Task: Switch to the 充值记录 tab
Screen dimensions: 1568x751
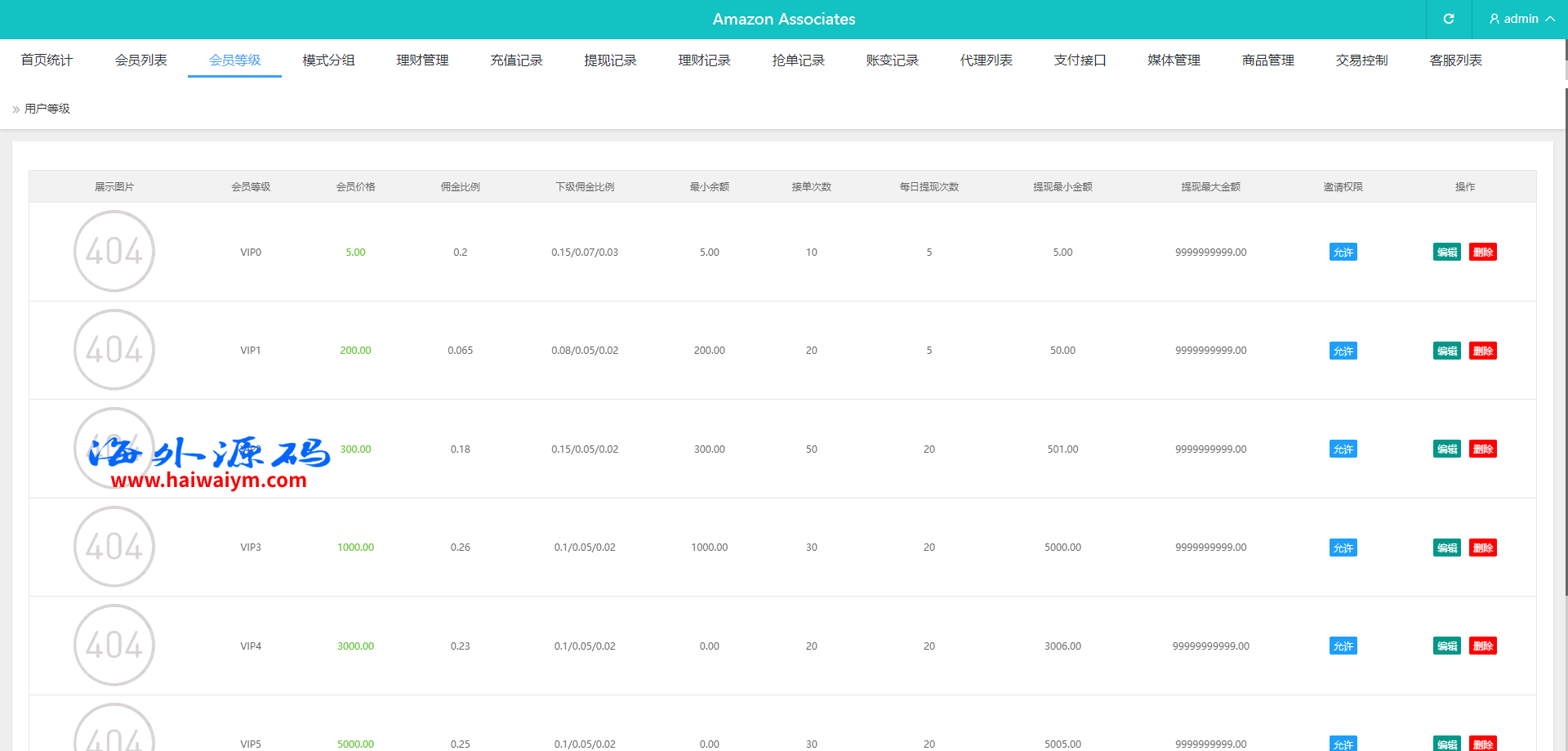Action: (x=516, y=60)
